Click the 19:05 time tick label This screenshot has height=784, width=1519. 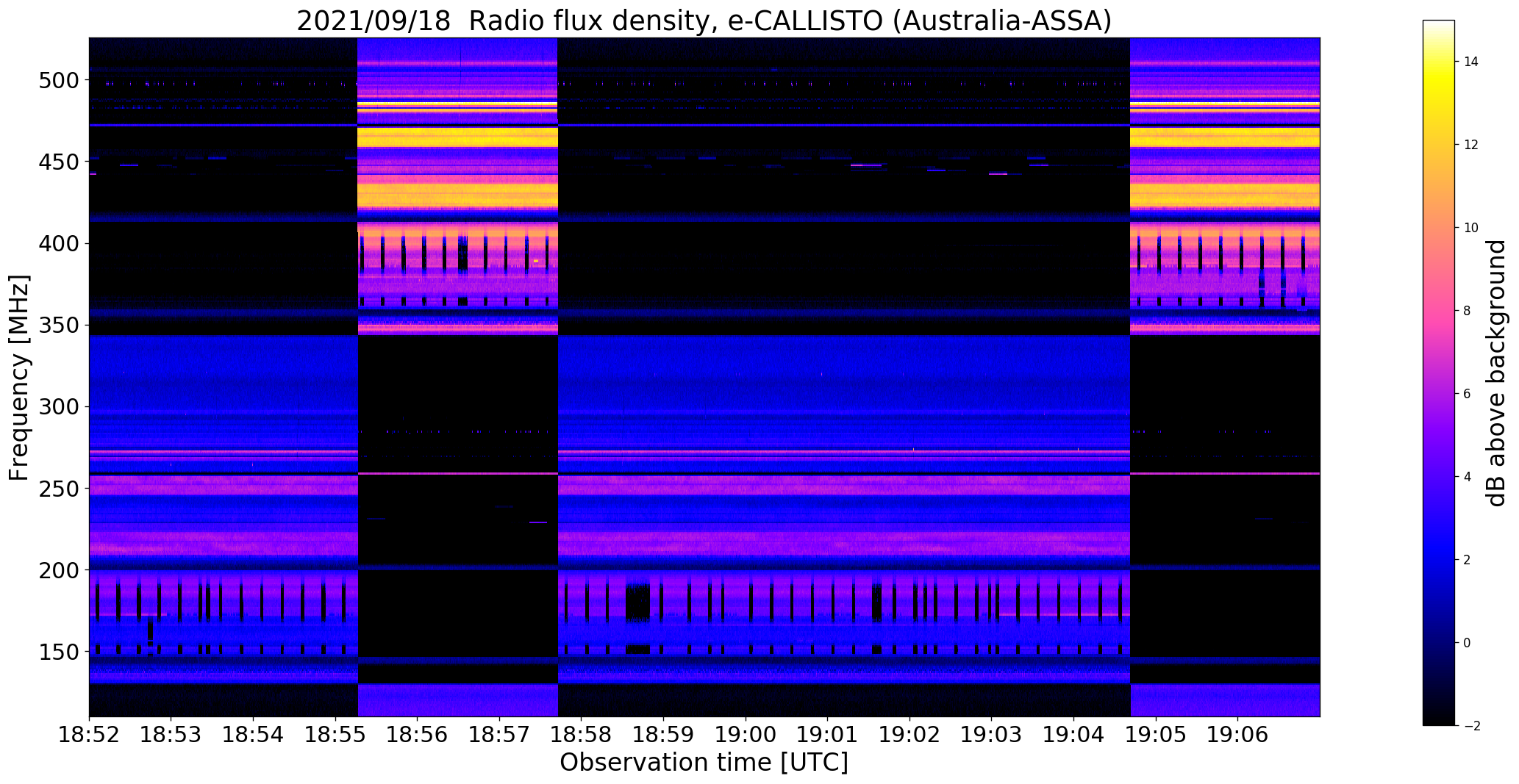coord(1156,734)
